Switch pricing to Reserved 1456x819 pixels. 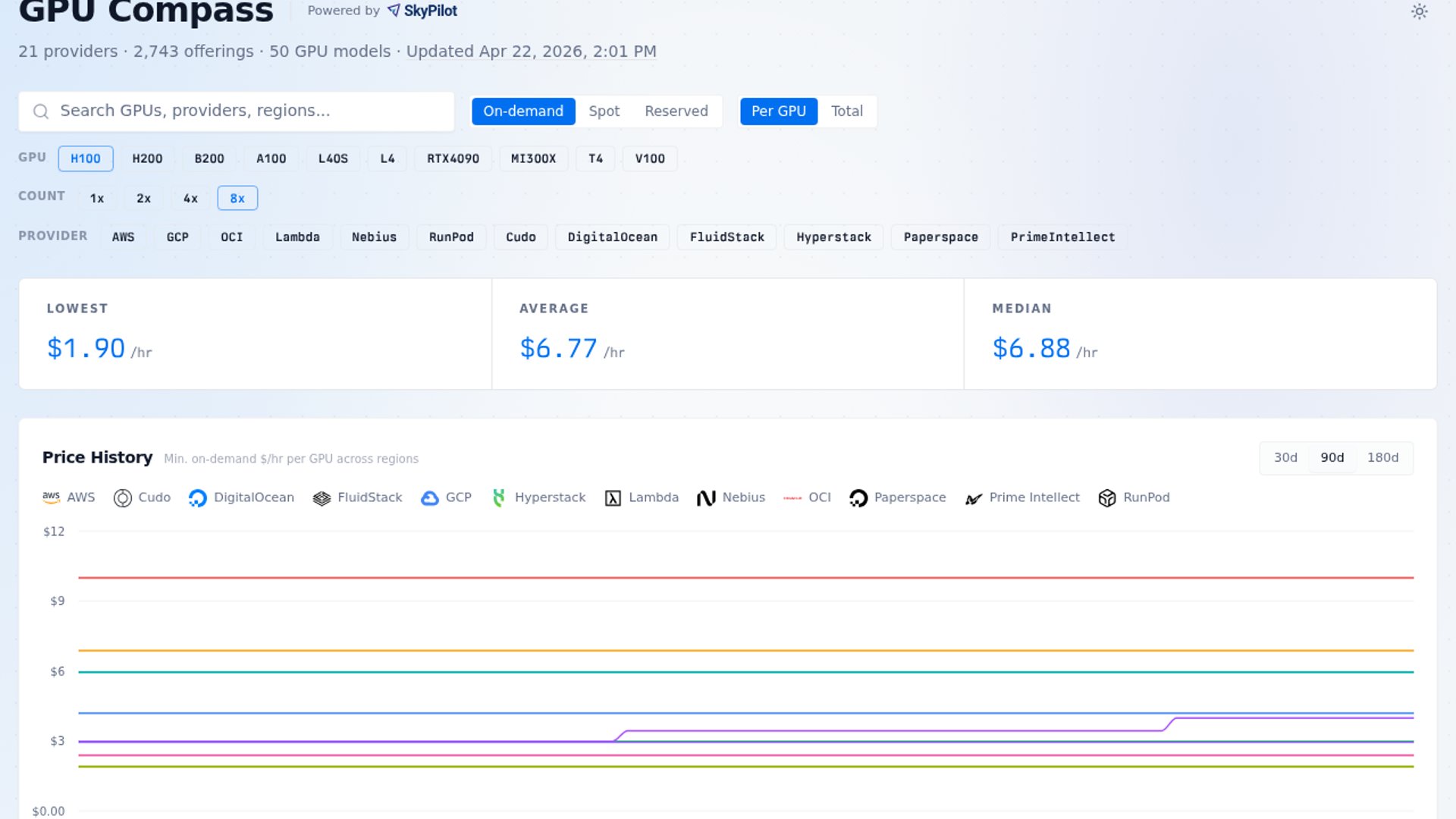tap(676, 111)
